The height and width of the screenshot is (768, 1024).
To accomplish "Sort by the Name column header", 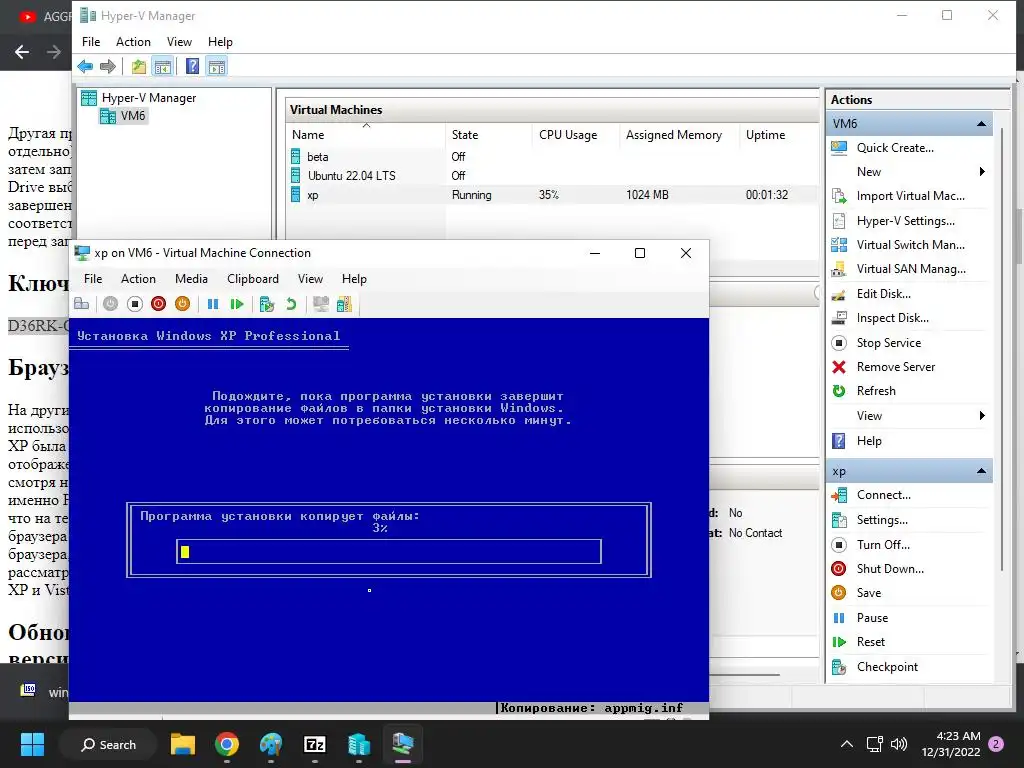I will tap(366, 135).
